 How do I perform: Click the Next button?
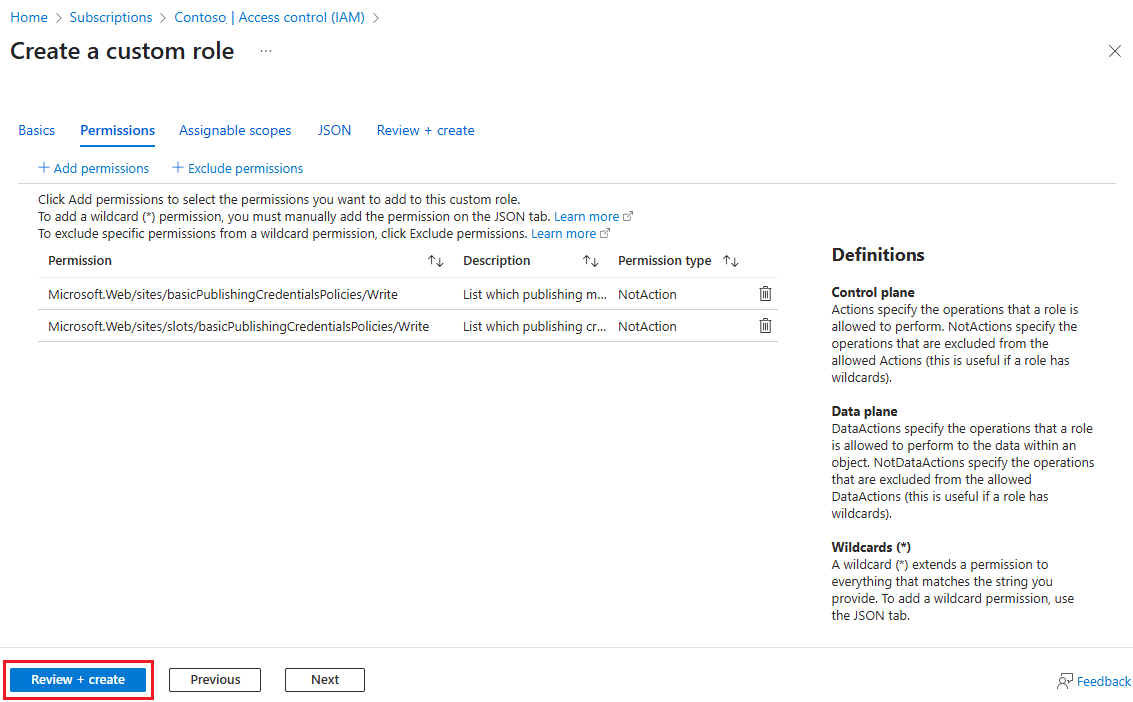324,679
